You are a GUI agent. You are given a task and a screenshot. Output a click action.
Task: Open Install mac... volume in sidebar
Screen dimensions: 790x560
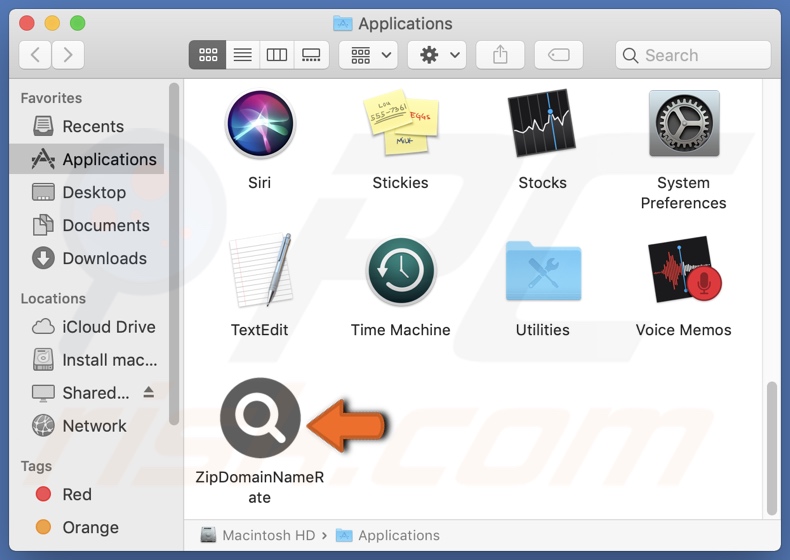pos(87,360)
